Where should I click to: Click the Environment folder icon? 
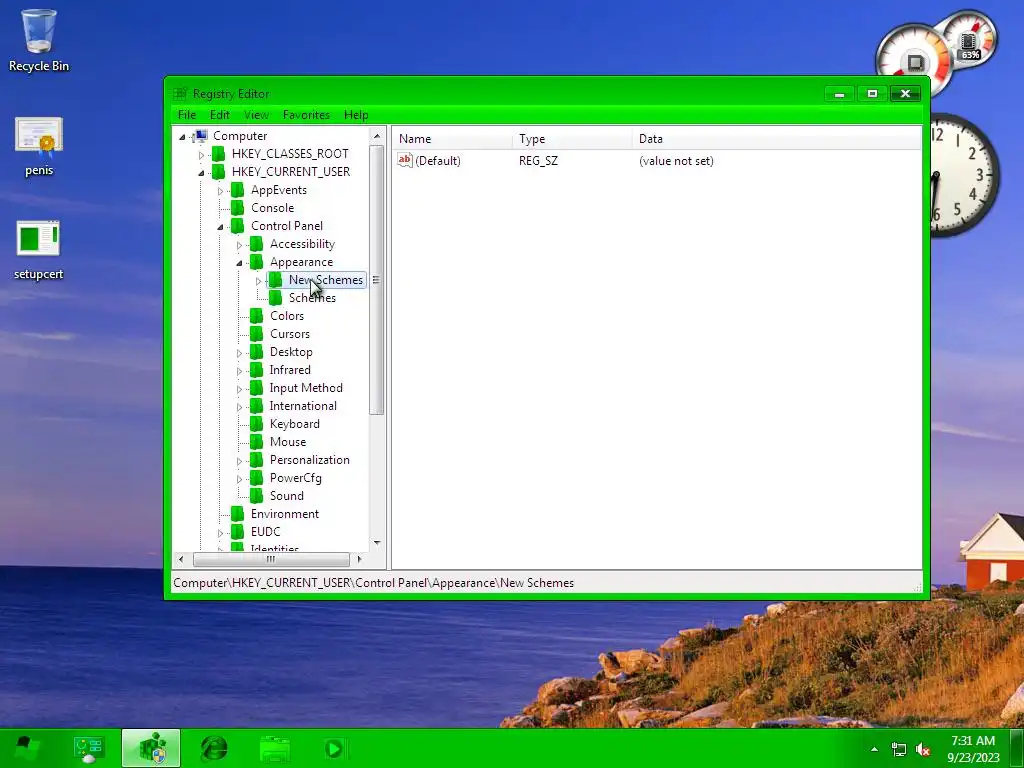coord(238,514)
